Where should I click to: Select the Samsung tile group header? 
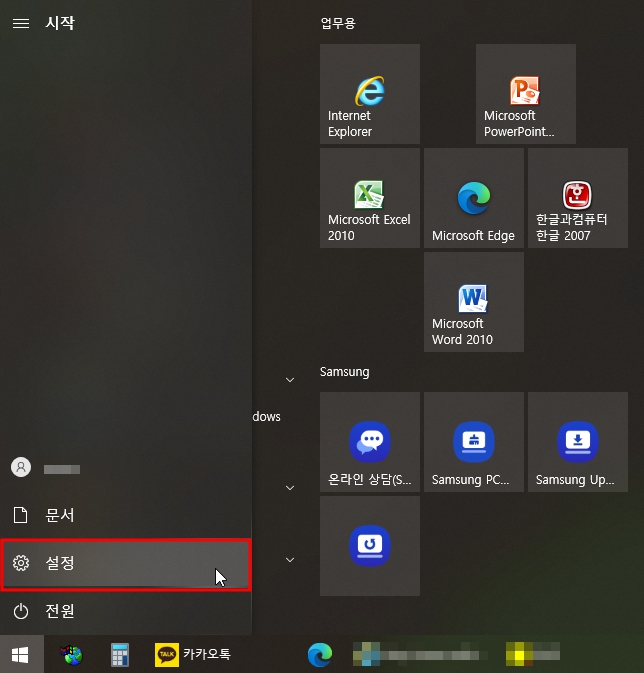pos(344,372)
